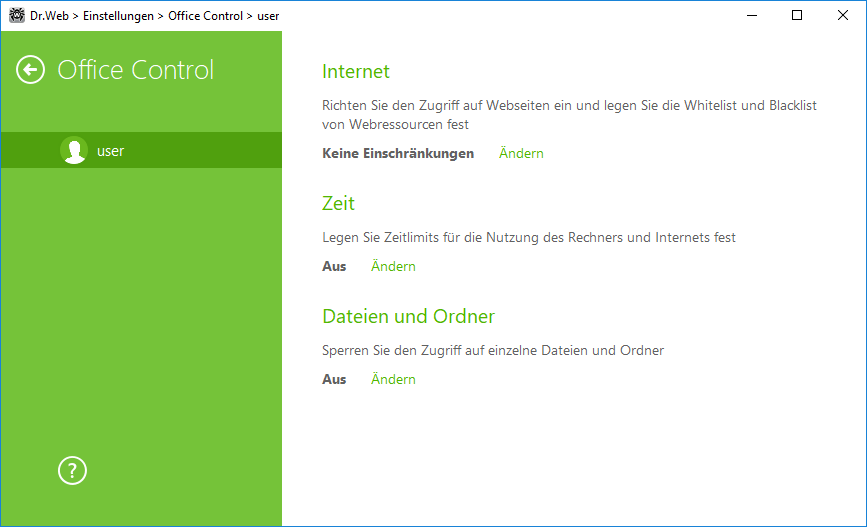This screenshot has height=527, width=867.
Task: Open Ändern link for Internet restrictions
Action: pyautogui.click(x=521, y=153)
